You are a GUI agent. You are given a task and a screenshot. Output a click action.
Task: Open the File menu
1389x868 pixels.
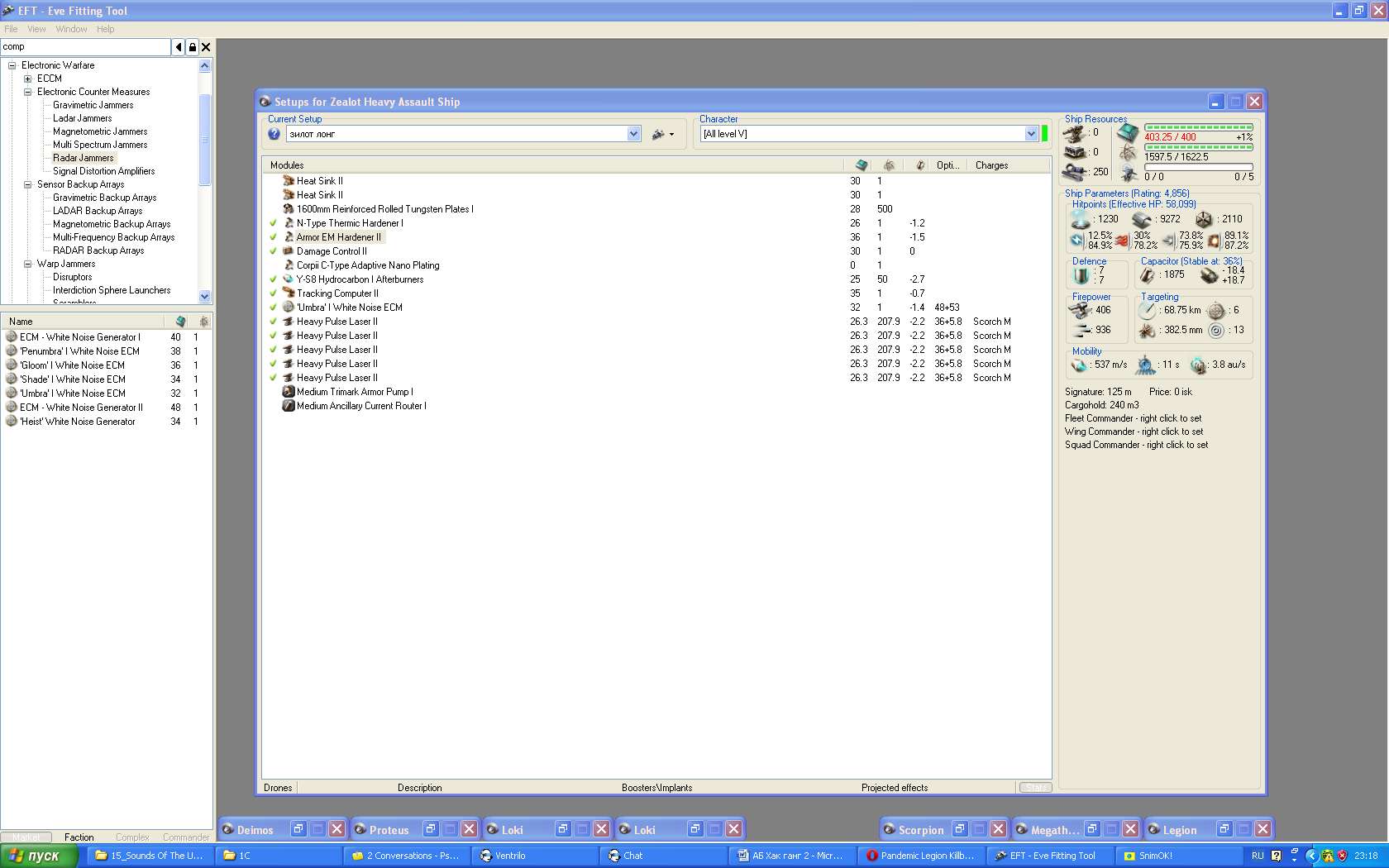pos(11,29)
